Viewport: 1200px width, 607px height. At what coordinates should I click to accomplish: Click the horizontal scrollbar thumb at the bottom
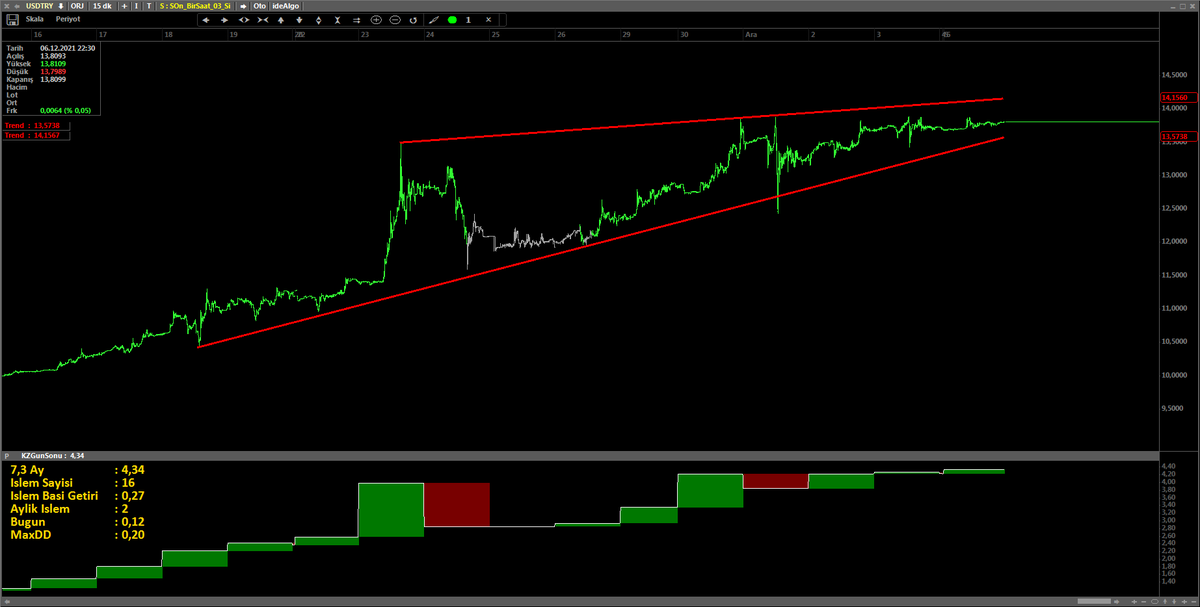[1094, 601]
